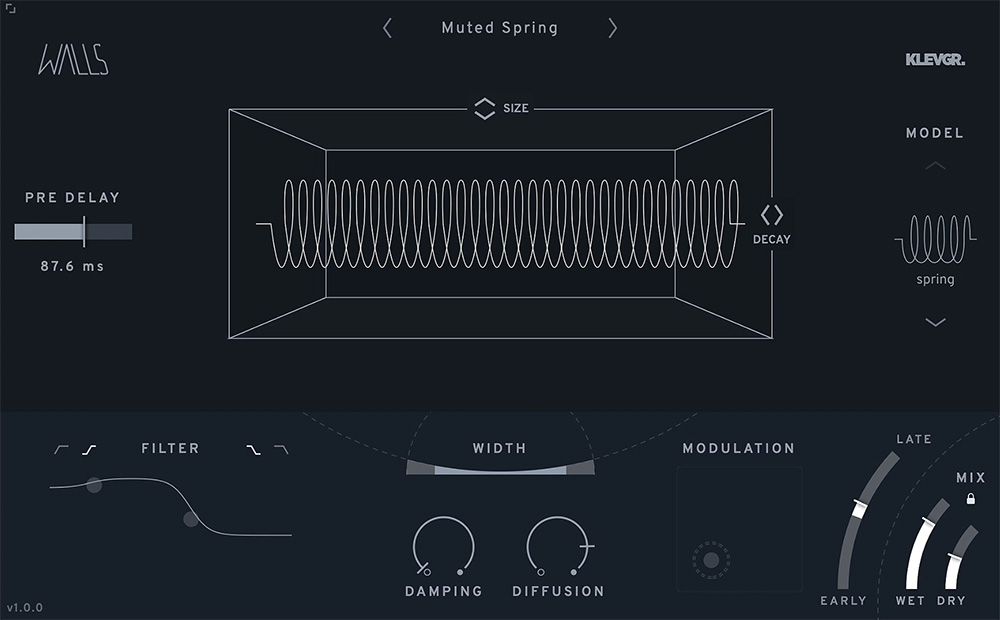This screenshot has height=620, width=1000.
Task: Click the KLEVGR logo
Action: click(936, 59)
